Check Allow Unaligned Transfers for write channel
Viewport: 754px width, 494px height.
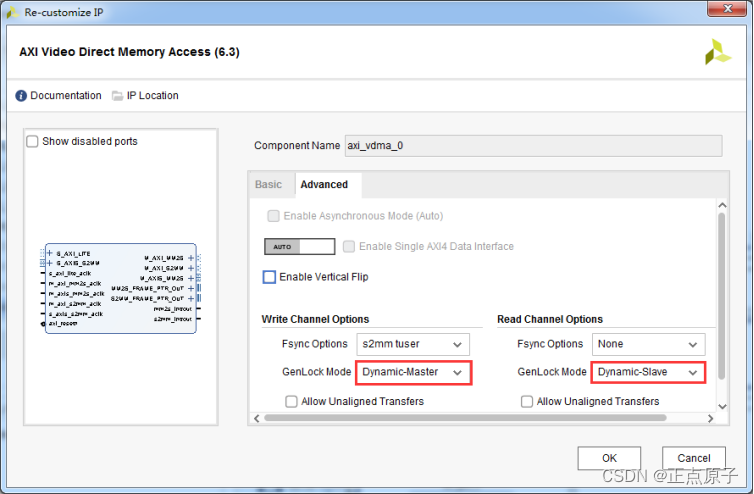(291, 401)
